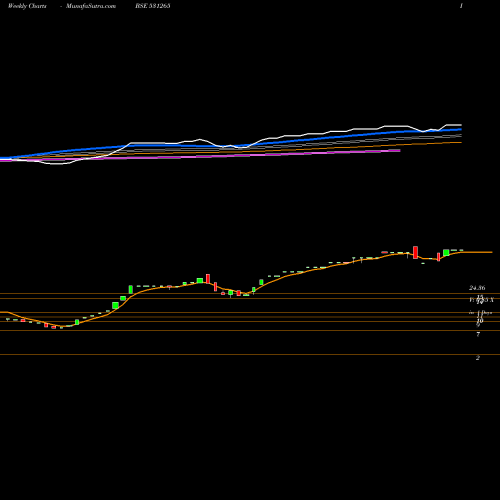Click the "7" price level label
500x500 pixels.
click(x=478, y=334)
